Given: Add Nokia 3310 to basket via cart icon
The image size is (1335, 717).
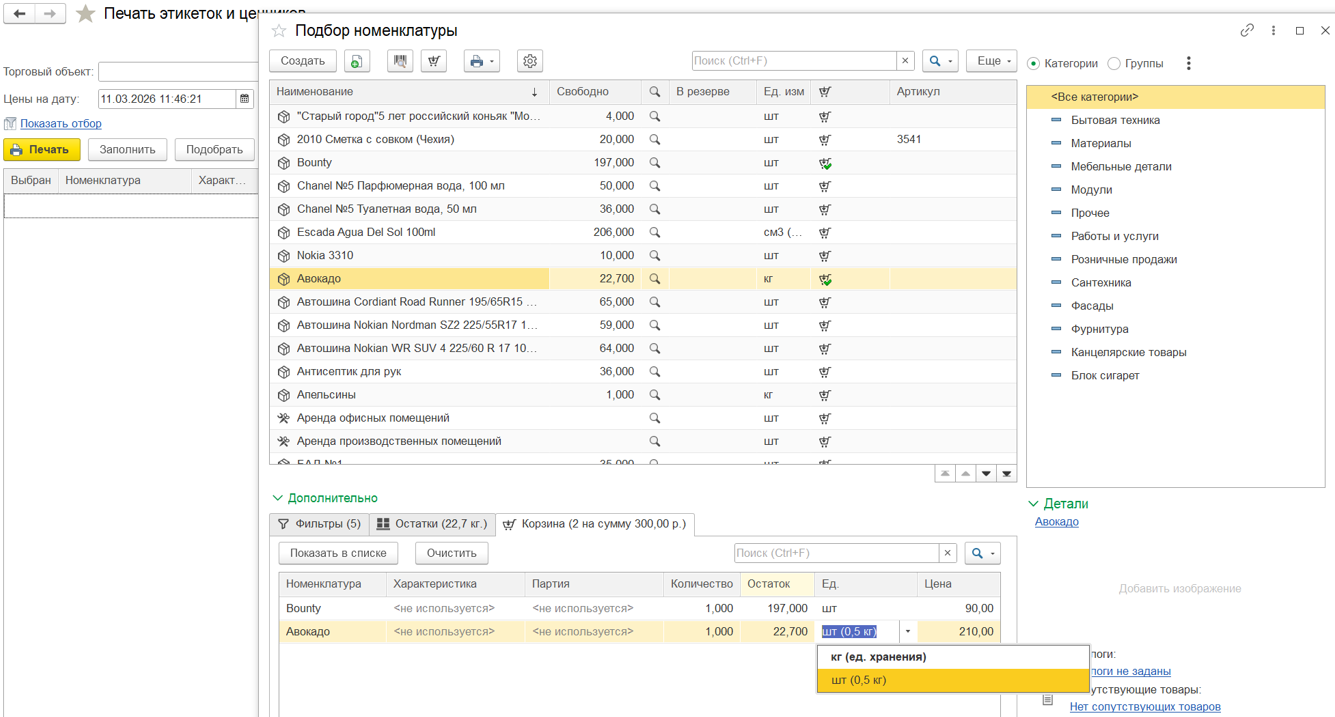Looking at the screenshot, I should [x=824, y=256].
